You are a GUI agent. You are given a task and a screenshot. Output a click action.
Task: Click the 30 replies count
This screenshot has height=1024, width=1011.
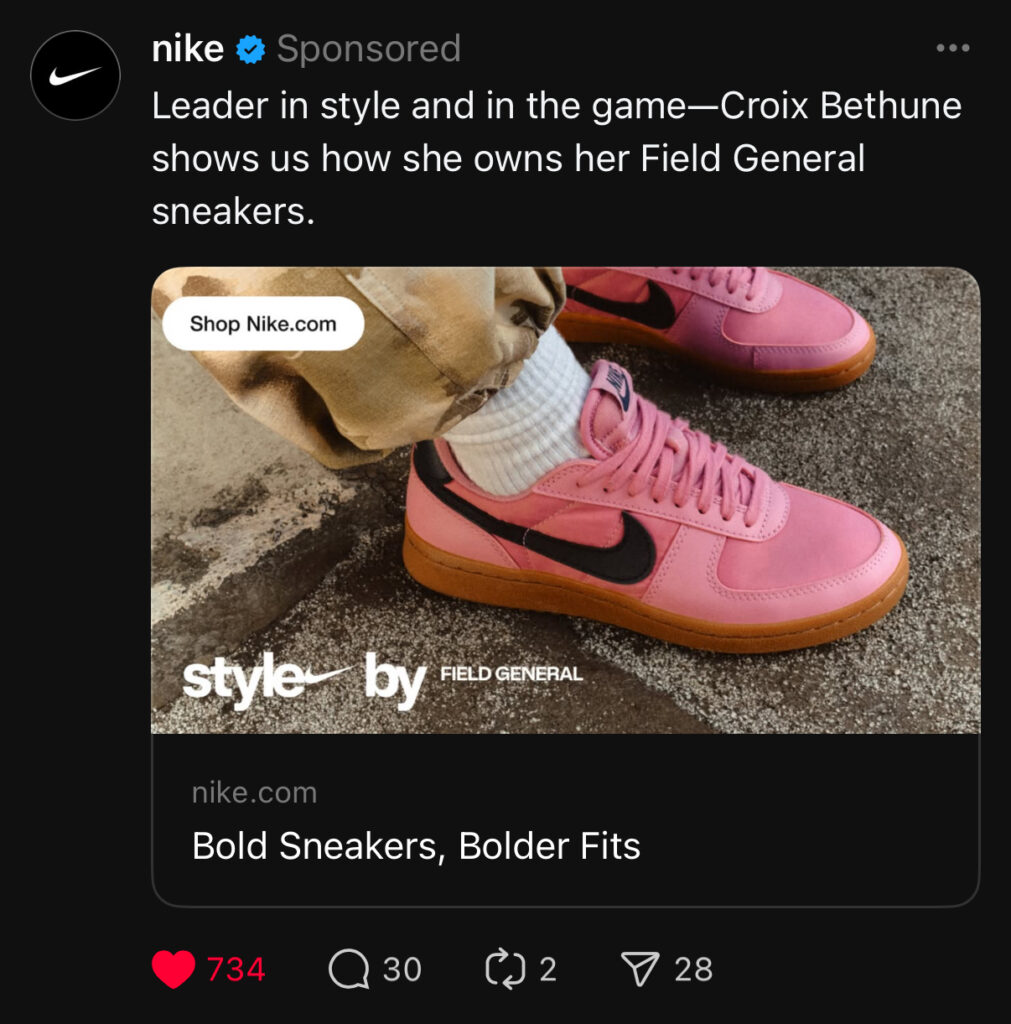pyautogui.click(x=402, y=969)
